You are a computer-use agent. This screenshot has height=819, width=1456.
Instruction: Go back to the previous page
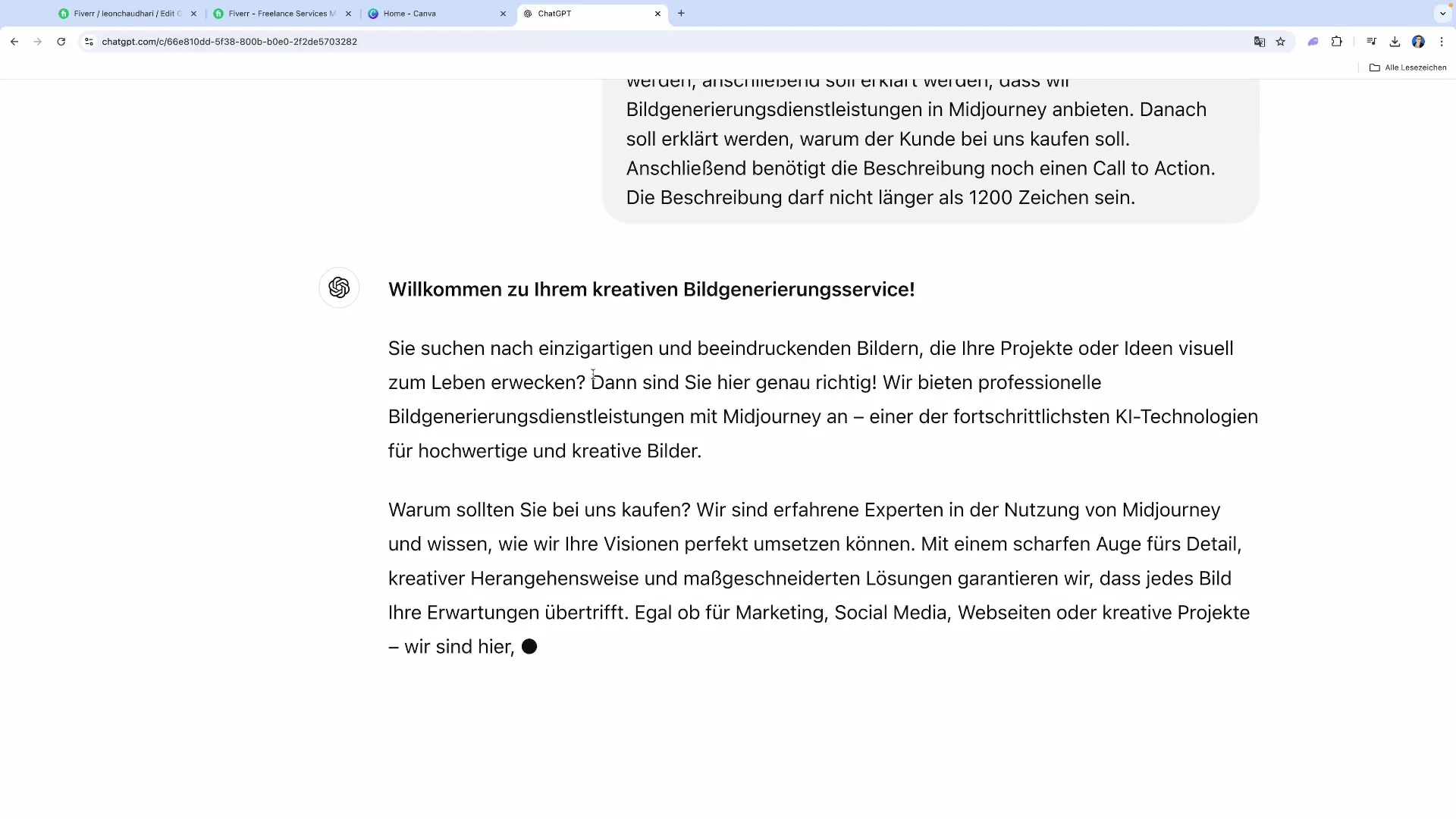(x=14, y=42)
